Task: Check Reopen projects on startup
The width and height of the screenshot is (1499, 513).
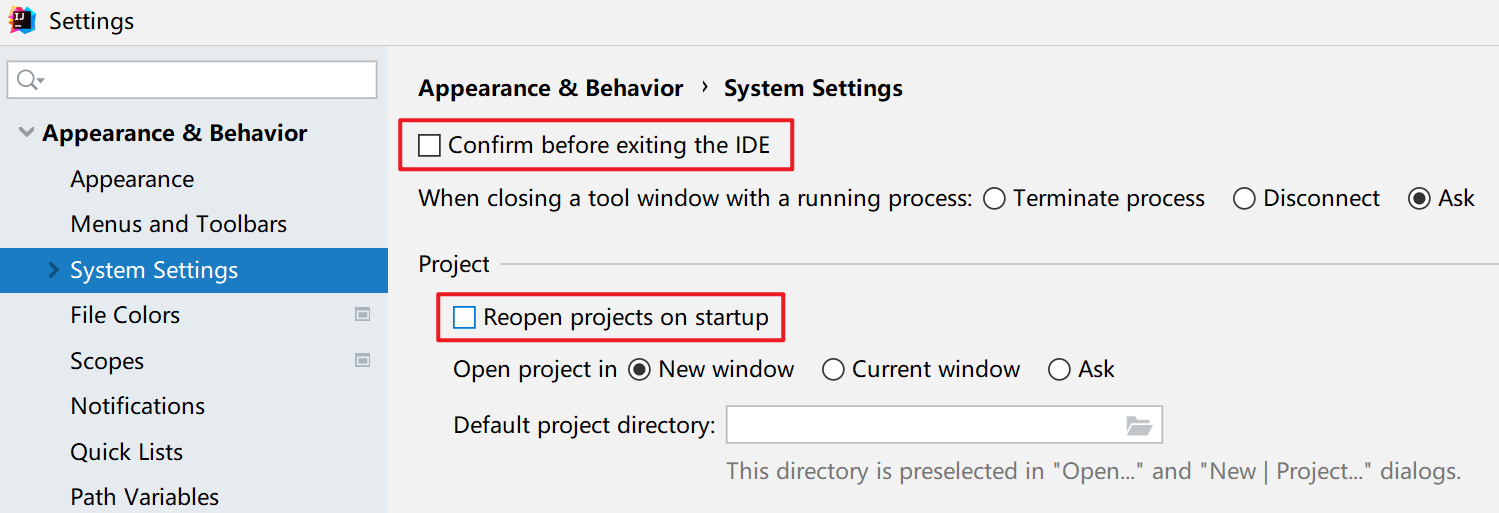Action: point(464,318)
